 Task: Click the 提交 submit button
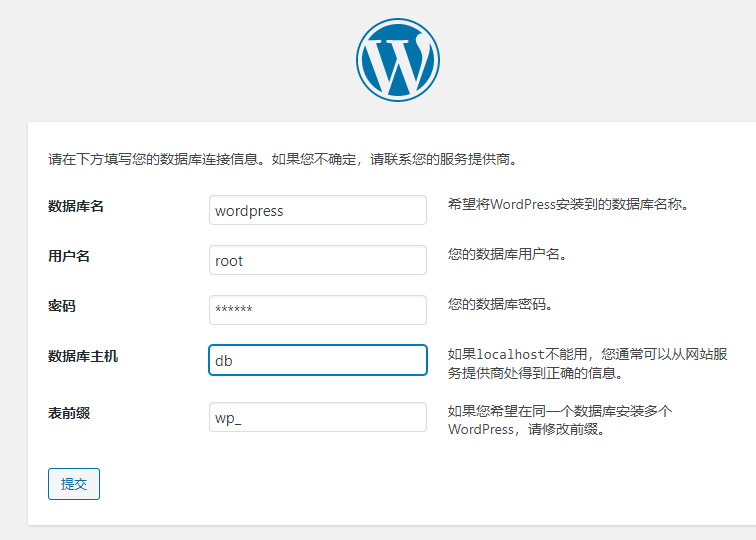pyautogui.click(x=74, y=484)
